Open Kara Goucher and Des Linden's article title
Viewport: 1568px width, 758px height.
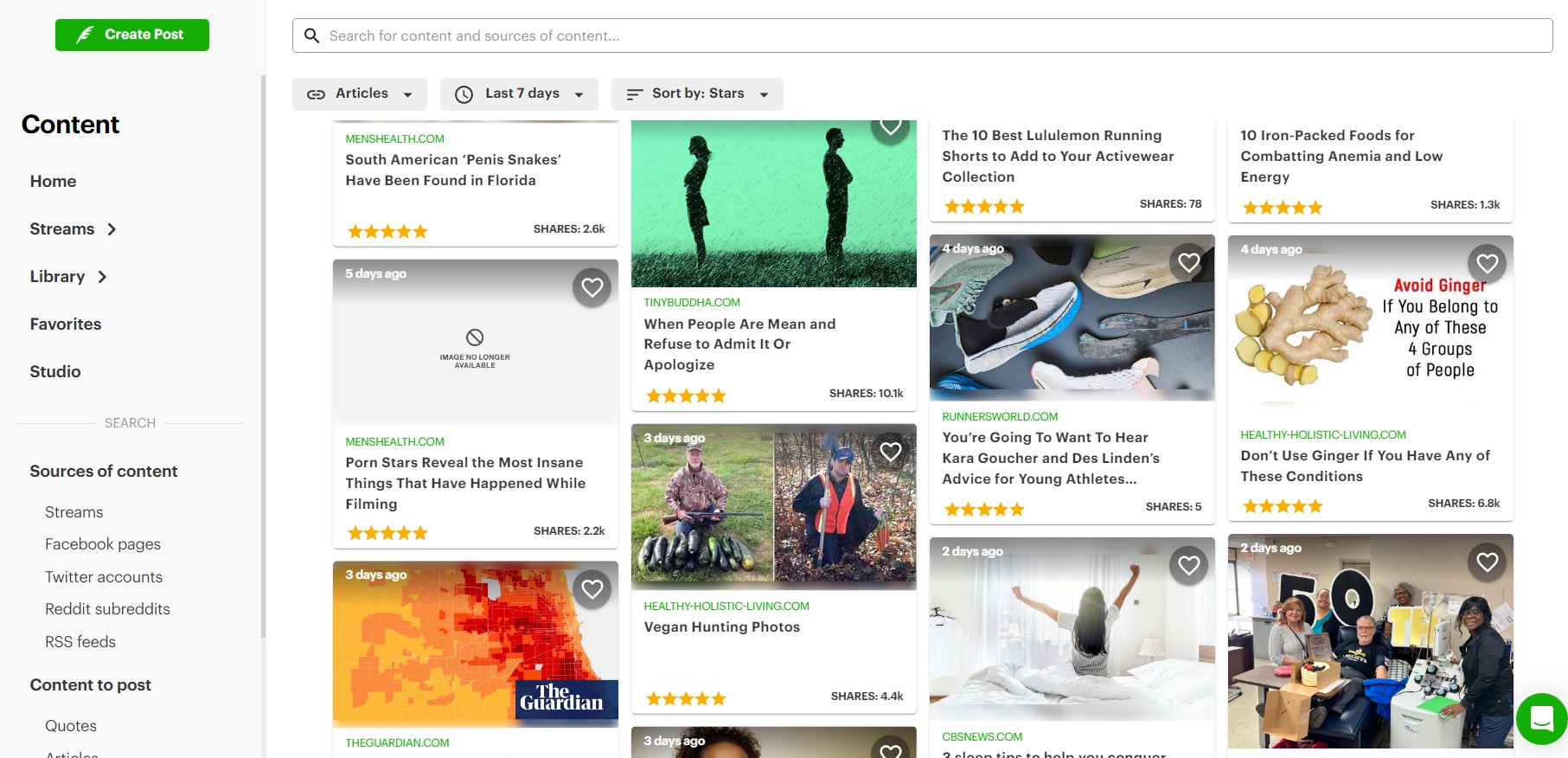pos(1051,459)
